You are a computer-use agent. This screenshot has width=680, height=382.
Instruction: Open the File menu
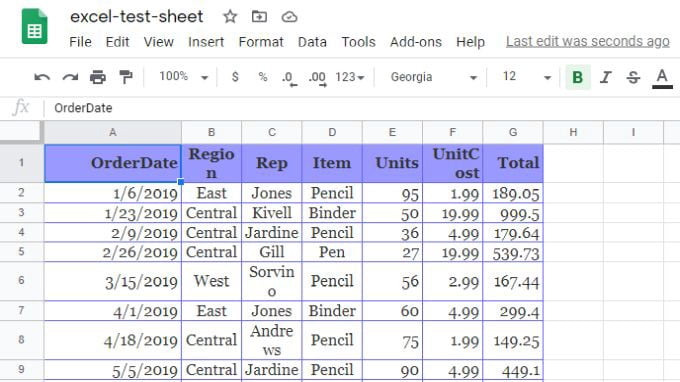[x=80, y=42]
